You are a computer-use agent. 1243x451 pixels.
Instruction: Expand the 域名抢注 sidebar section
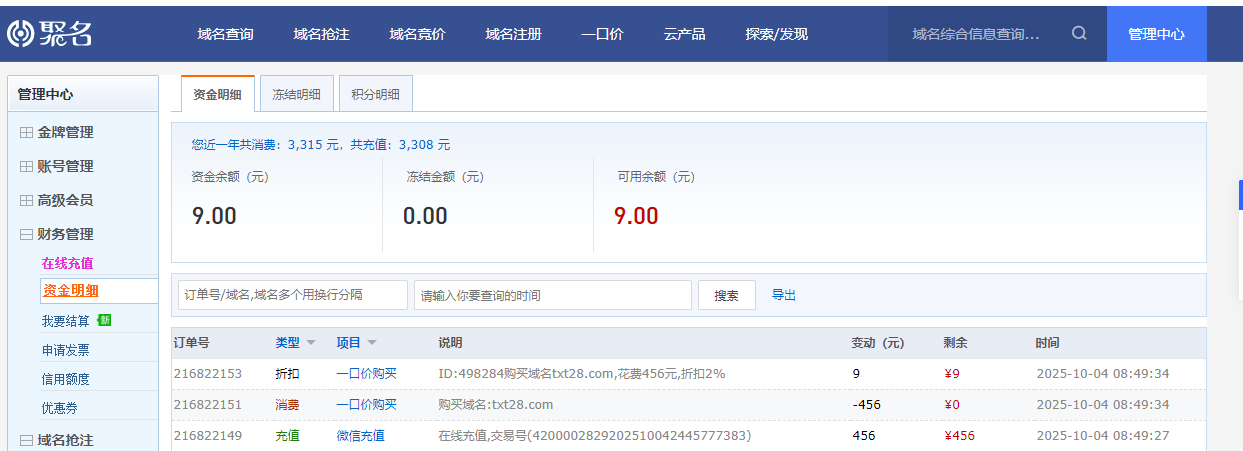click(27, 439)
